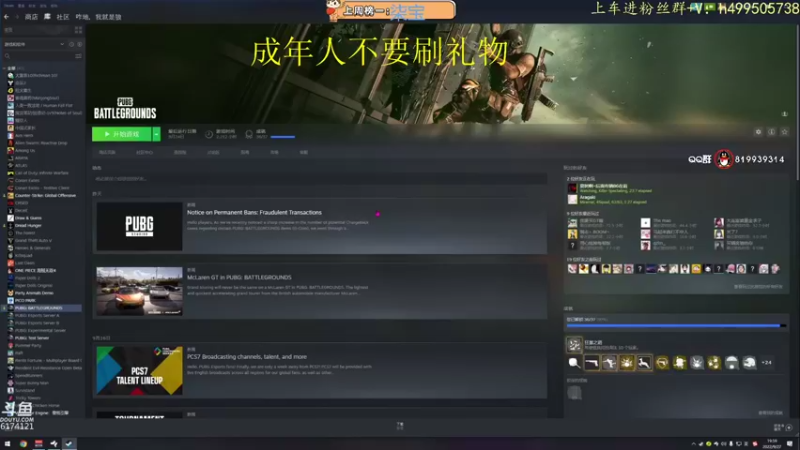Open McLaren GT in PUBG news

239,277
